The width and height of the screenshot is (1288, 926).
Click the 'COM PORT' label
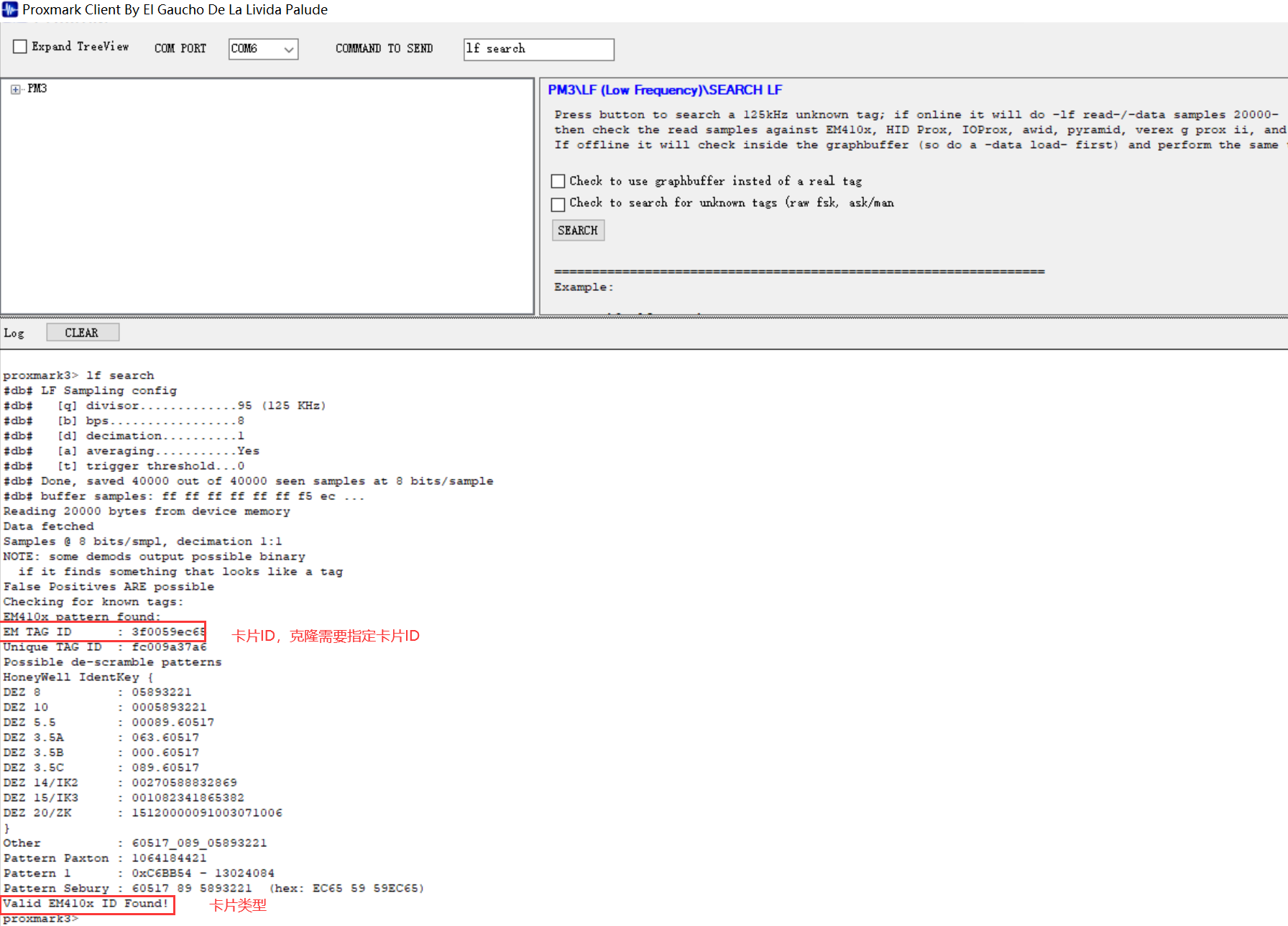click(x=180, y=48)
